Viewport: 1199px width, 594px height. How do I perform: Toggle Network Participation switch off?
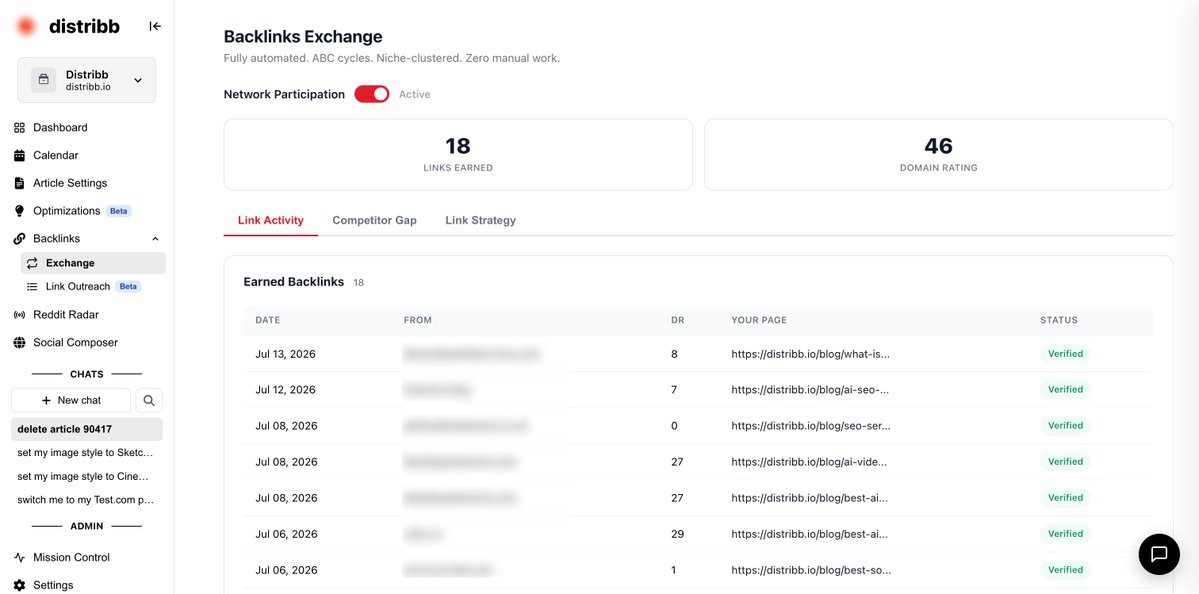click(372, 94)
